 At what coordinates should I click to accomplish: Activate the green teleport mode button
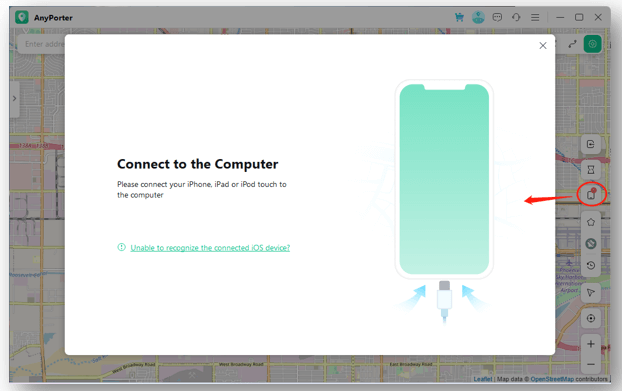[x=592, y=44]
